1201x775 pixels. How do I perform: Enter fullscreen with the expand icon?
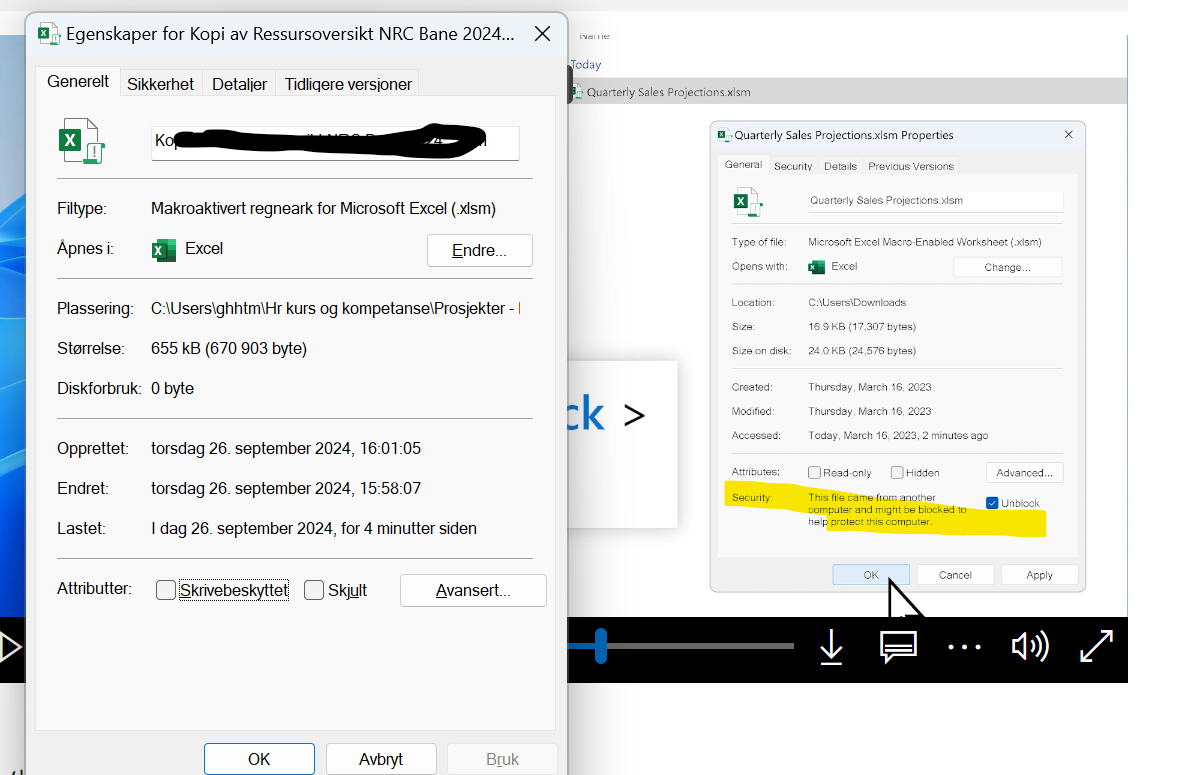(1097, 648)
